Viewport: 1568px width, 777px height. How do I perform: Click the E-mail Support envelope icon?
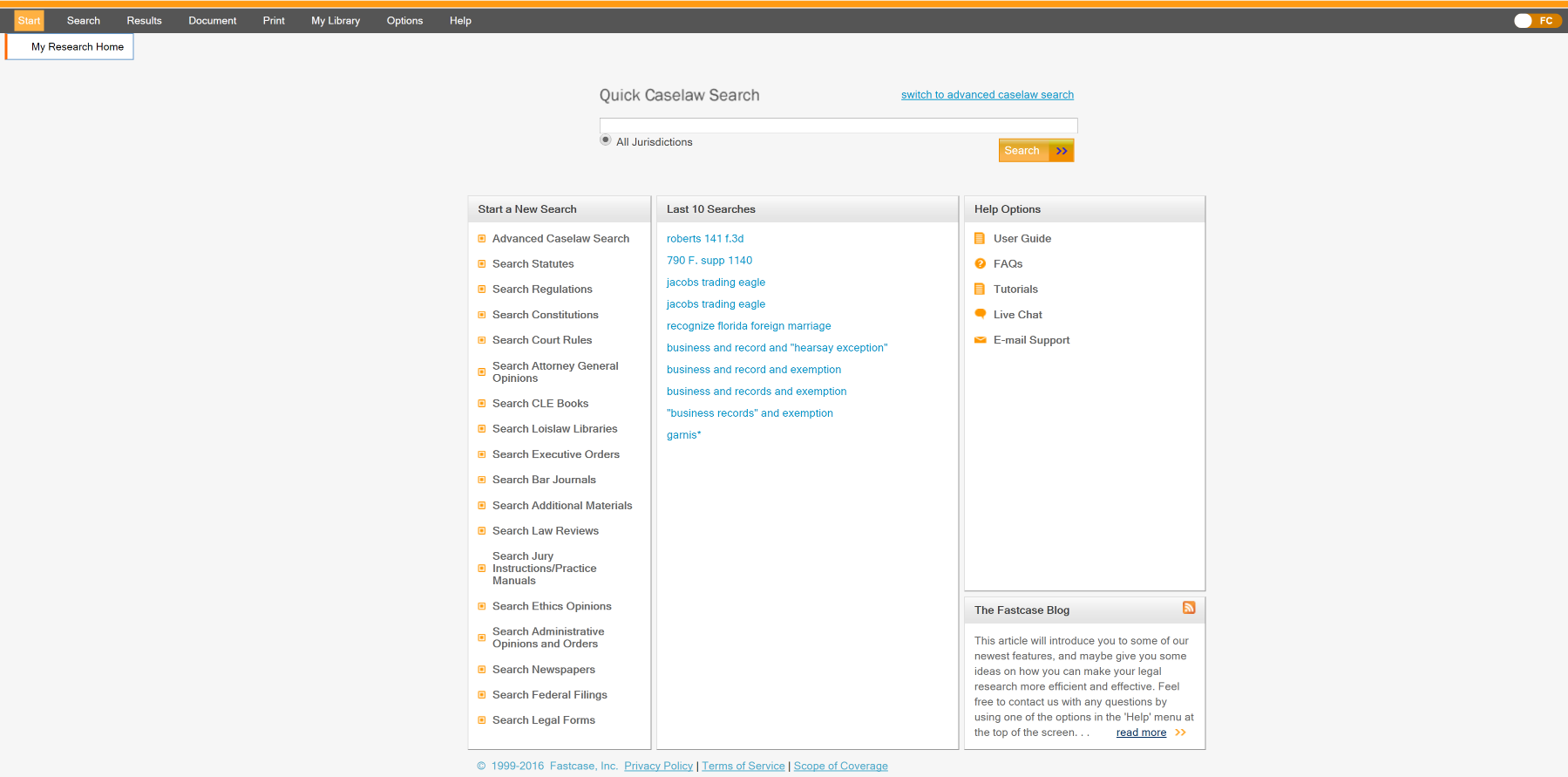pos(980,340)
